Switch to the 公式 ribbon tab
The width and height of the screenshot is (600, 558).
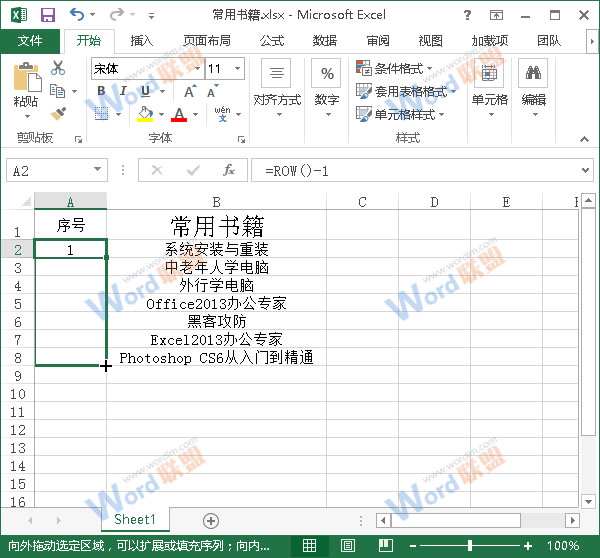(271, 41)
